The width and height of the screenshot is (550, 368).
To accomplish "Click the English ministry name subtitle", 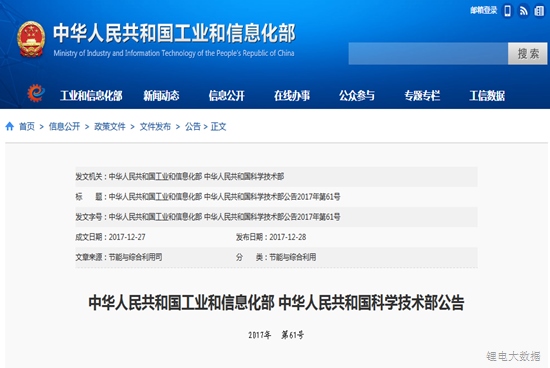I will point(174,53).
